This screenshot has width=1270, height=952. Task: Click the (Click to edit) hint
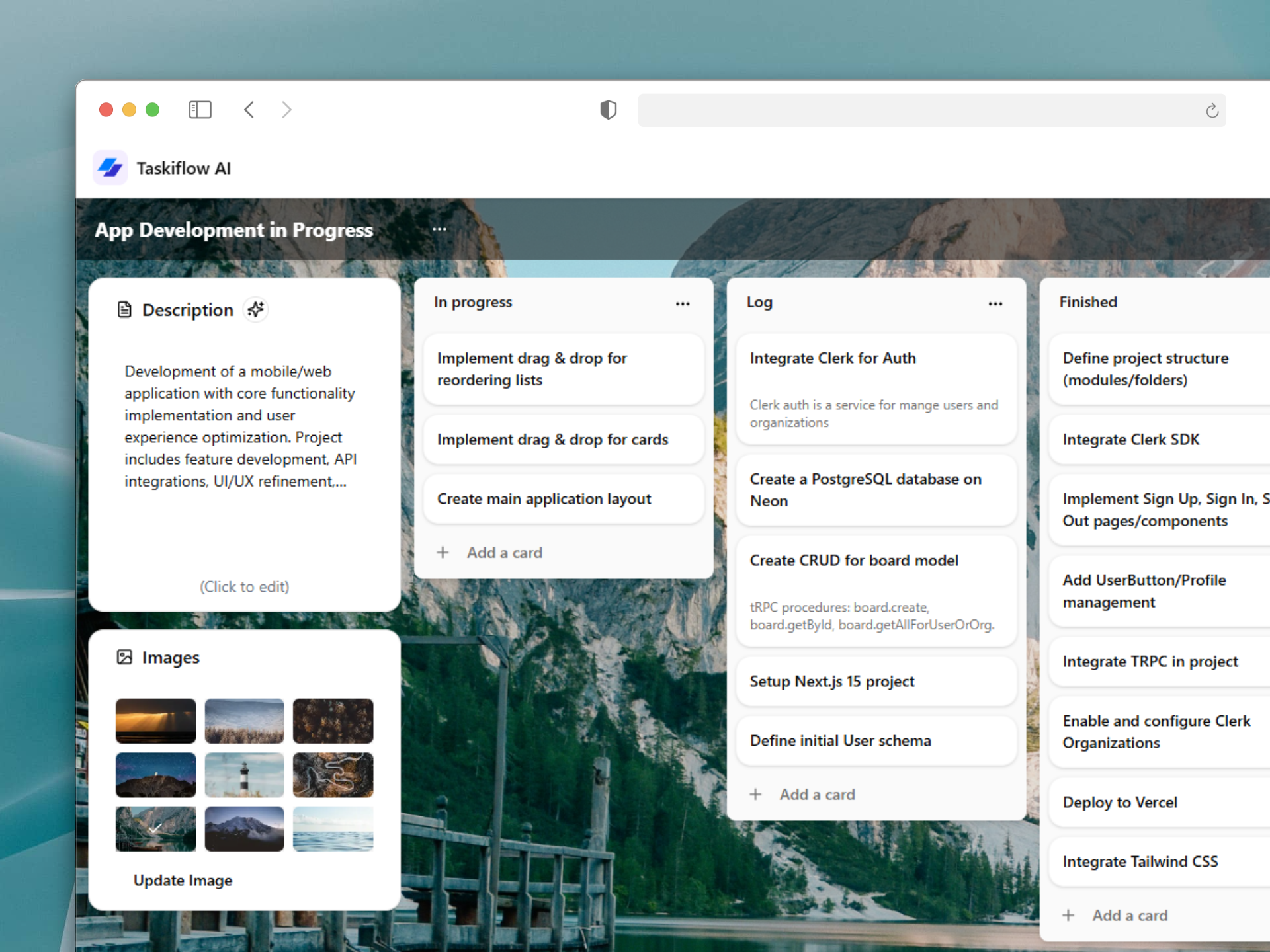click(245, 587)
